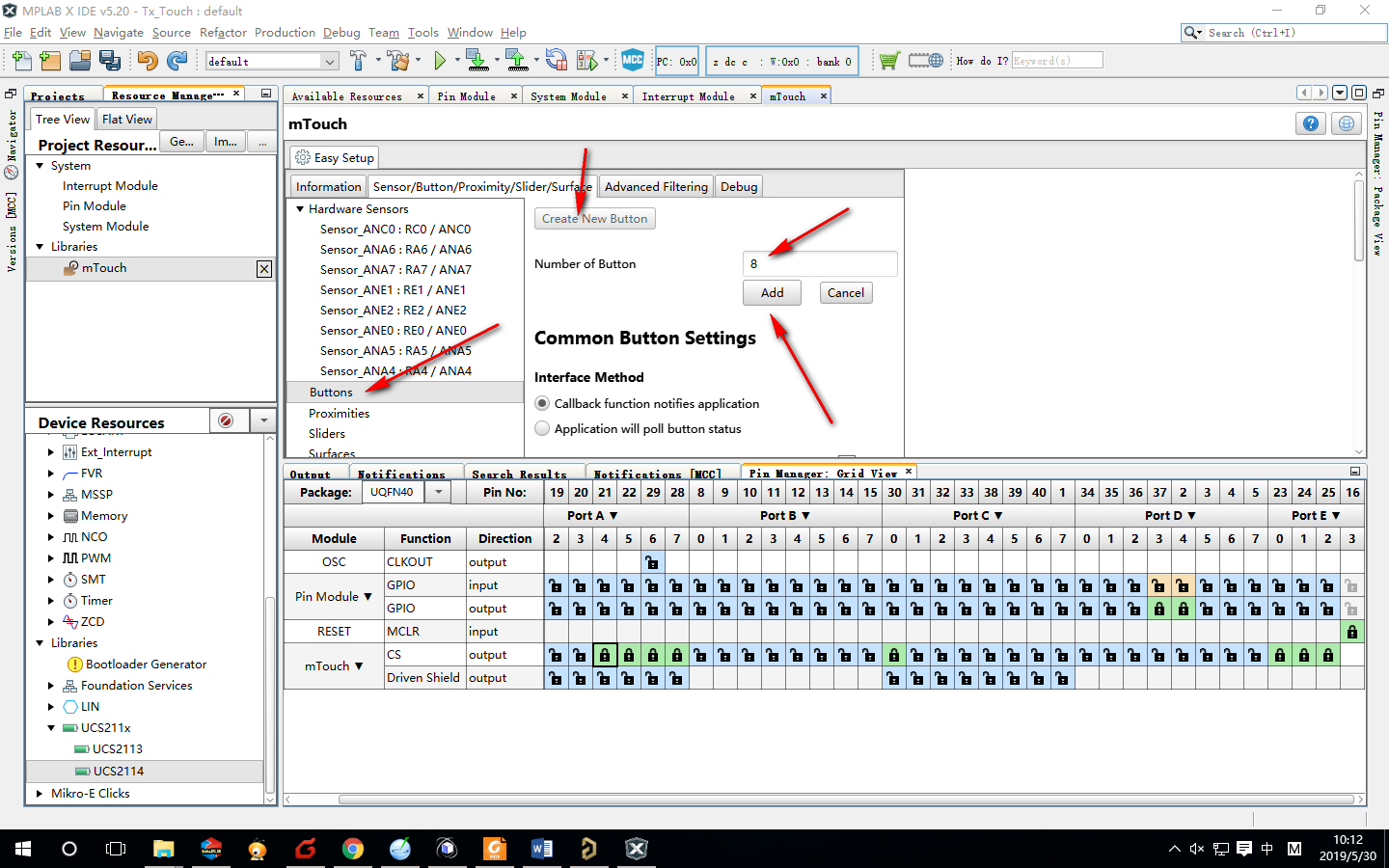Click the Debug Project icon
1389x868 pixels.
[x=586, y=61]
